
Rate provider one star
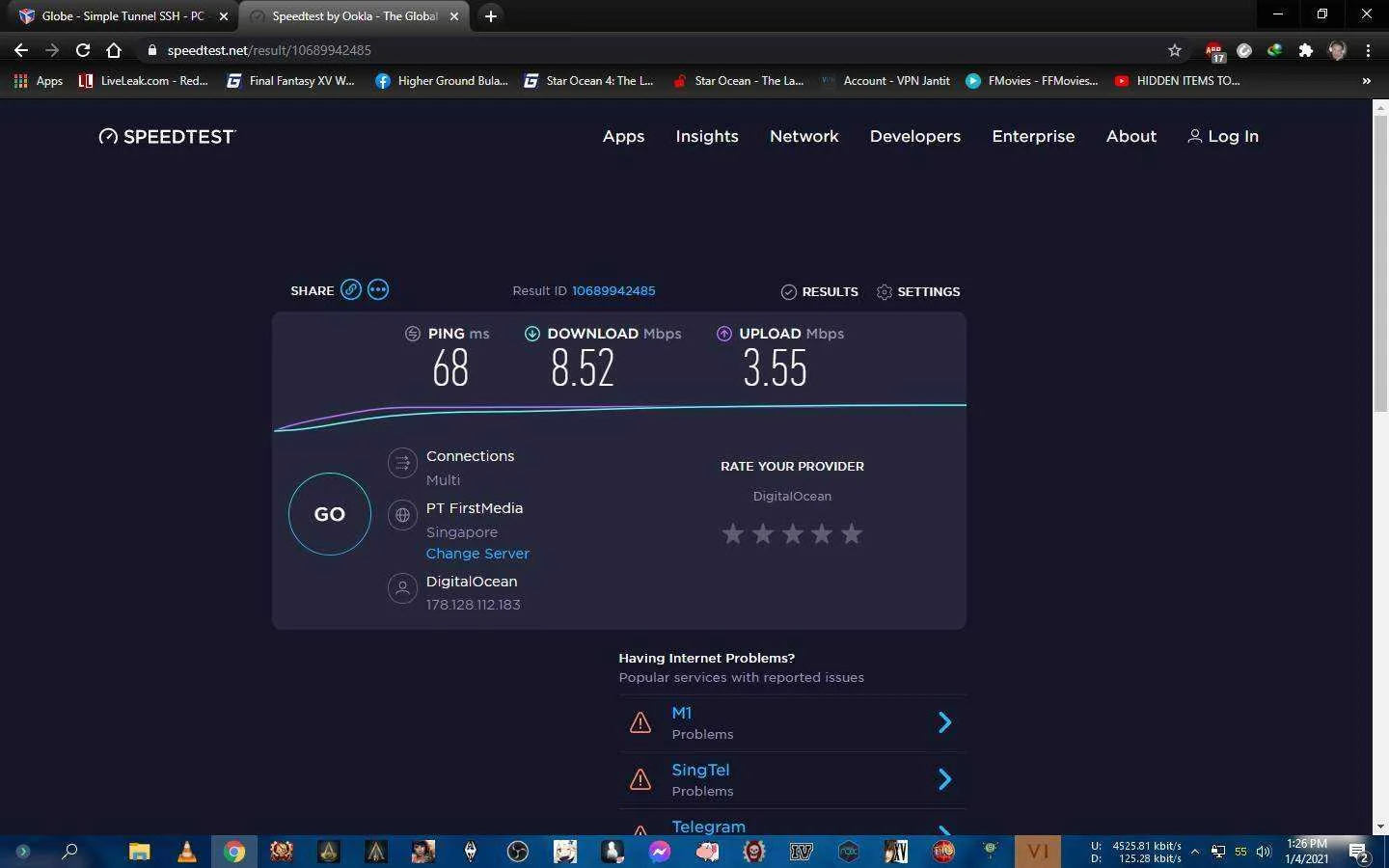pyautogui.click(x=733, y=533)
